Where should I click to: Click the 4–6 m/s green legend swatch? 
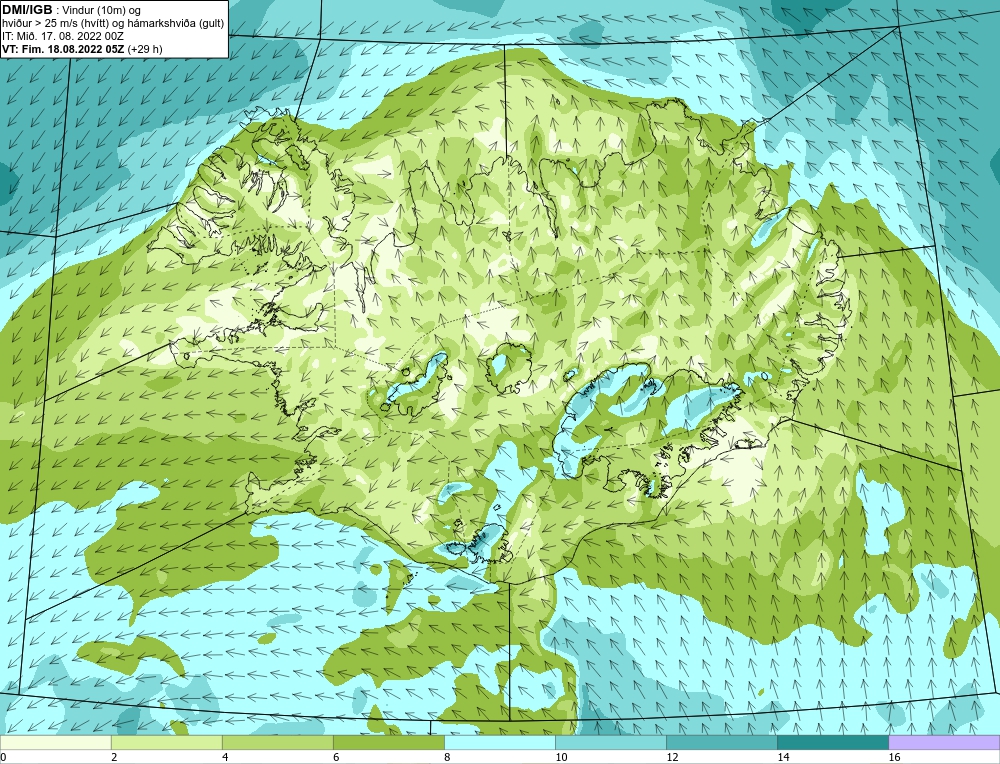(x=277, y=743)
